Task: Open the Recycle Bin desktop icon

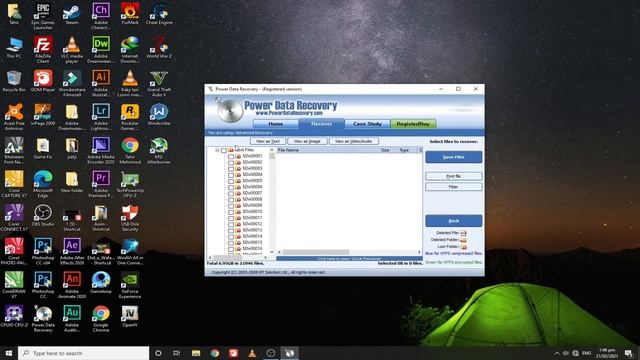Action: pyautogui.click(x=14, y=81)
